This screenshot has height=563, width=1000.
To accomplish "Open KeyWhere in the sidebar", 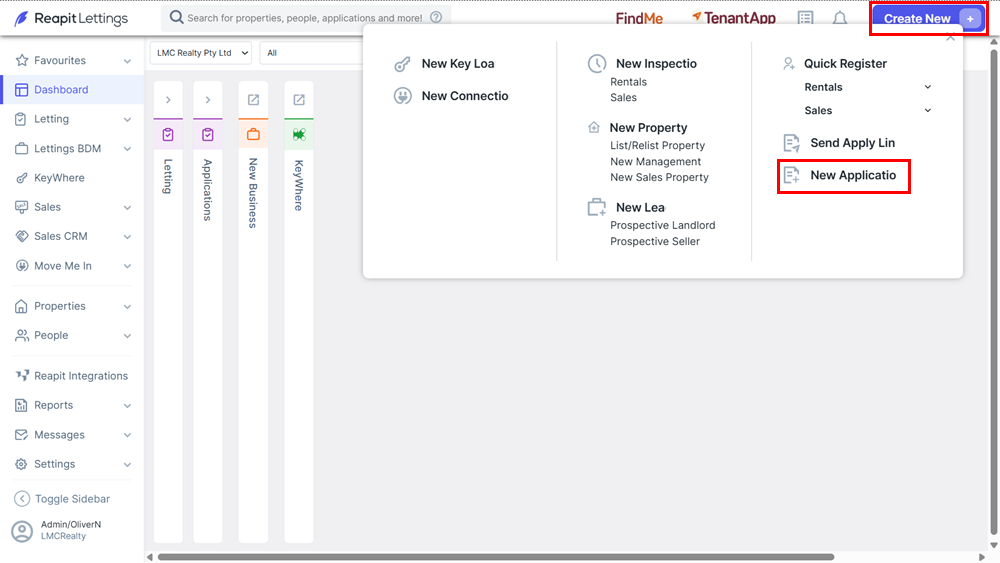I will [x=59, y=178].
